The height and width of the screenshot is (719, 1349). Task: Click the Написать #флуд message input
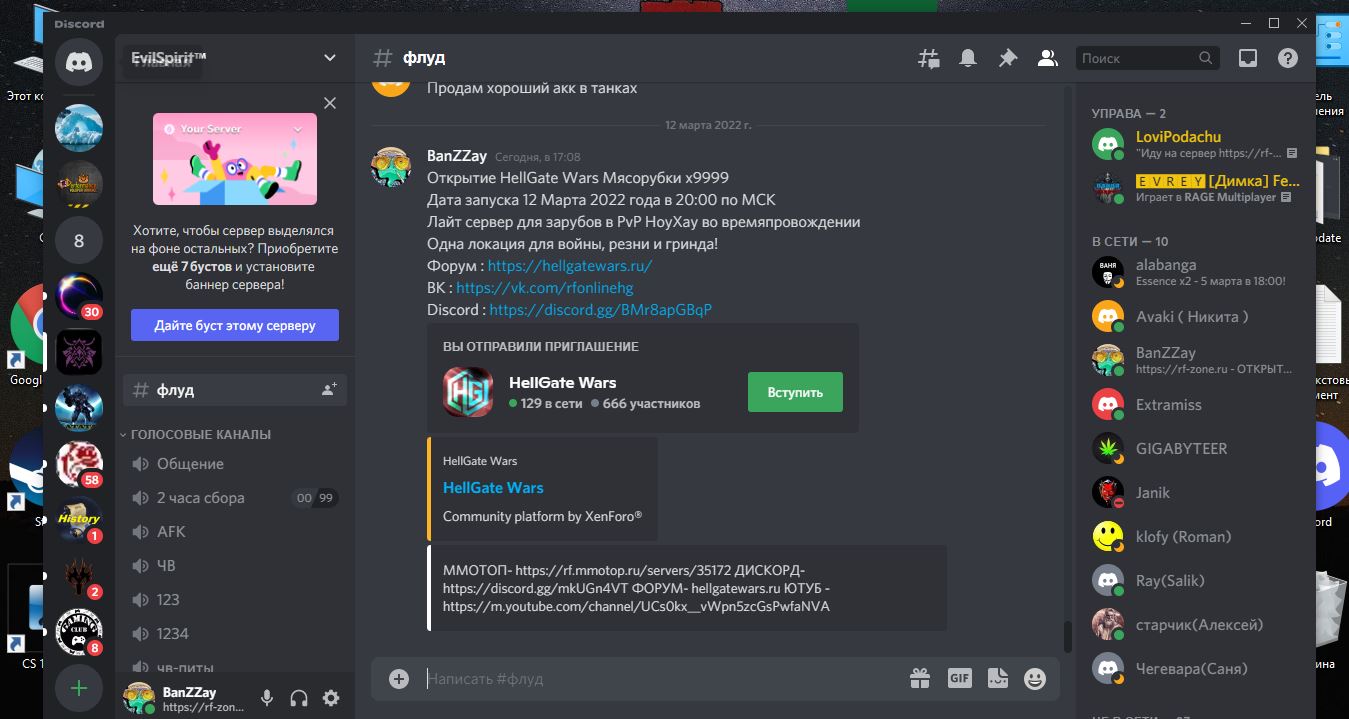coord(660,679)
